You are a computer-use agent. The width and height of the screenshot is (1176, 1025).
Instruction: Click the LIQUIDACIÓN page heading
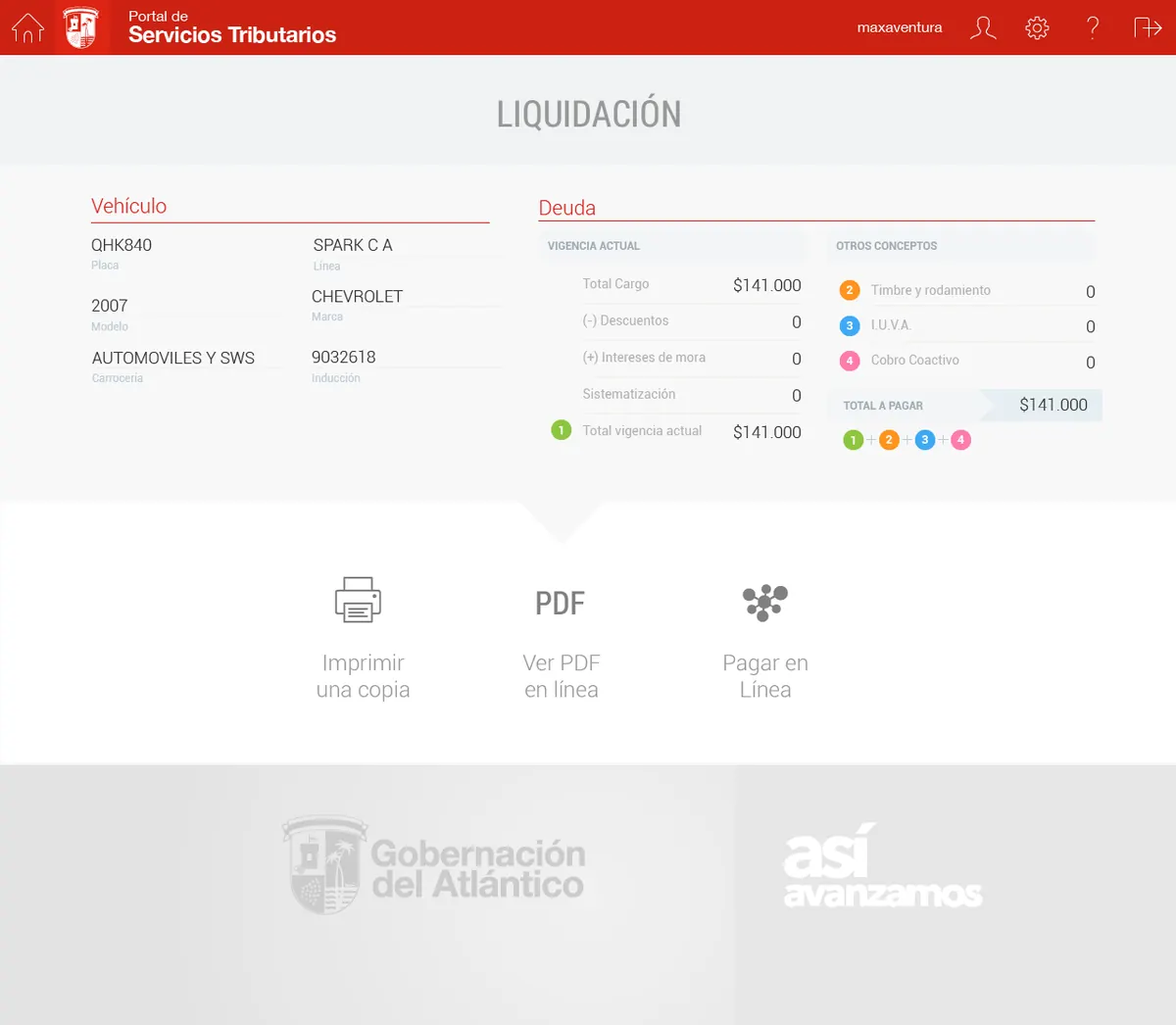(x=589, y=114)
